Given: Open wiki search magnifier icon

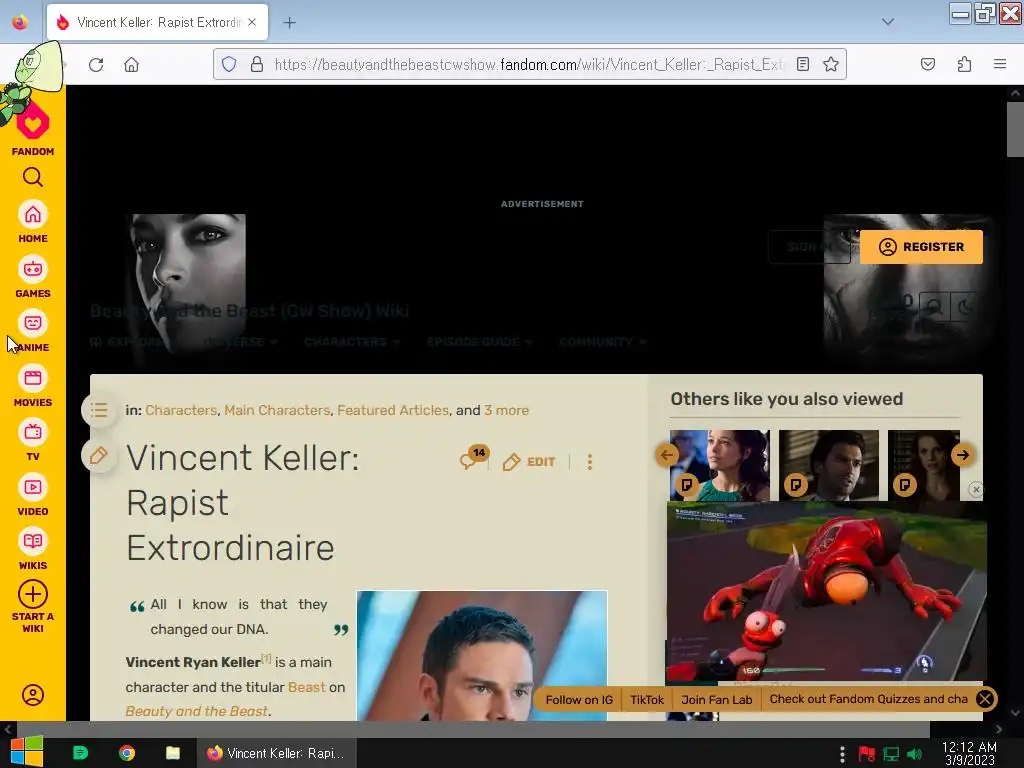Looking at the screenshot, I should pos(935,306).
